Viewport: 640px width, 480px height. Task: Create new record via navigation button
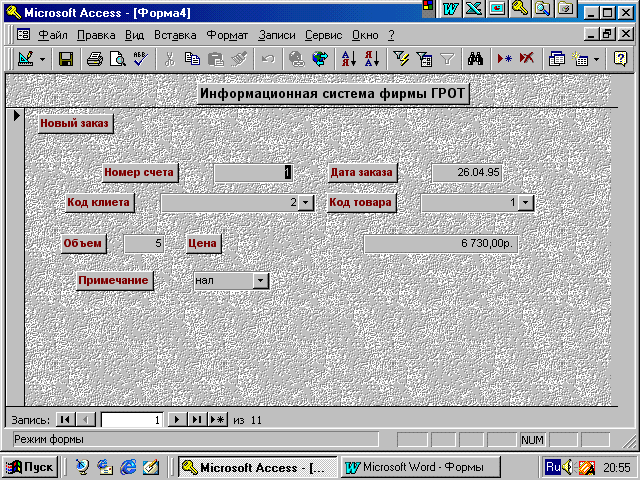(x=218, y=420)
